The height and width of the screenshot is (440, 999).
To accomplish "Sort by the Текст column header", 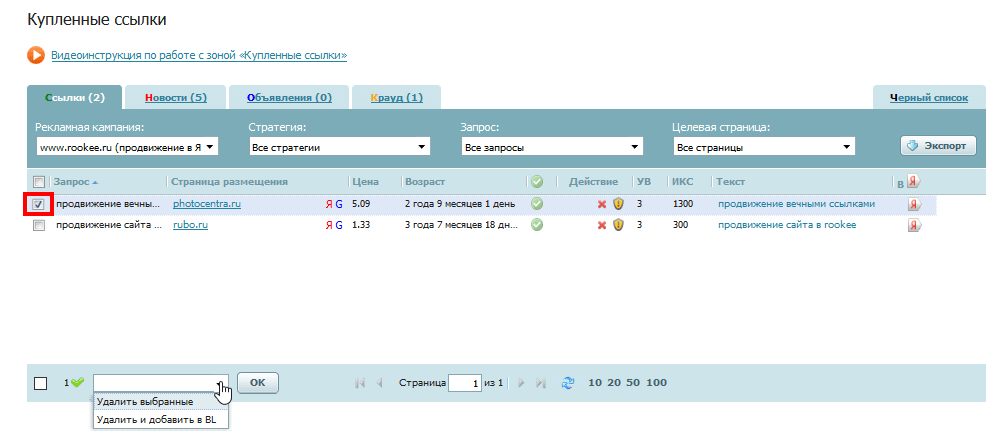I will click(x=731, y=182).
